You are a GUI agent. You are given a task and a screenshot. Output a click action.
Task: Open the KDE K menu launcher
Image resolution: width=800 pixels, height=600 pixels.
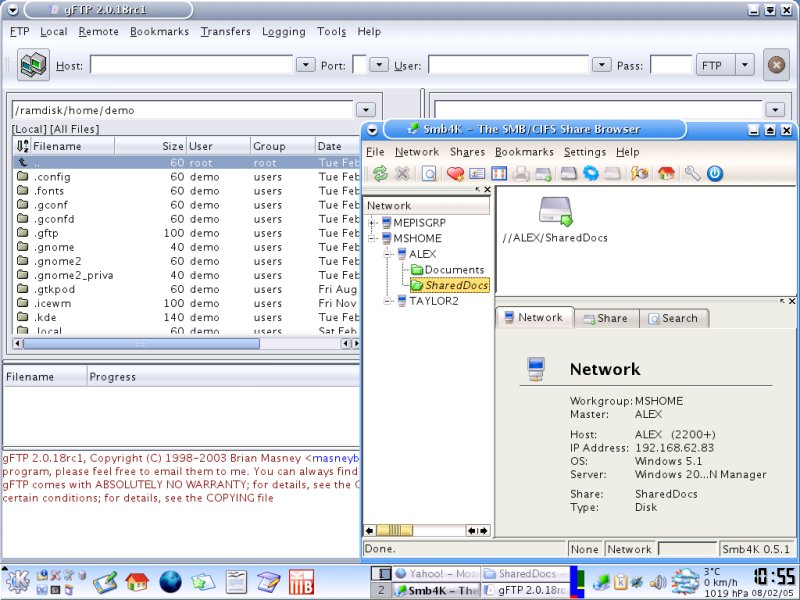(17, 581)
